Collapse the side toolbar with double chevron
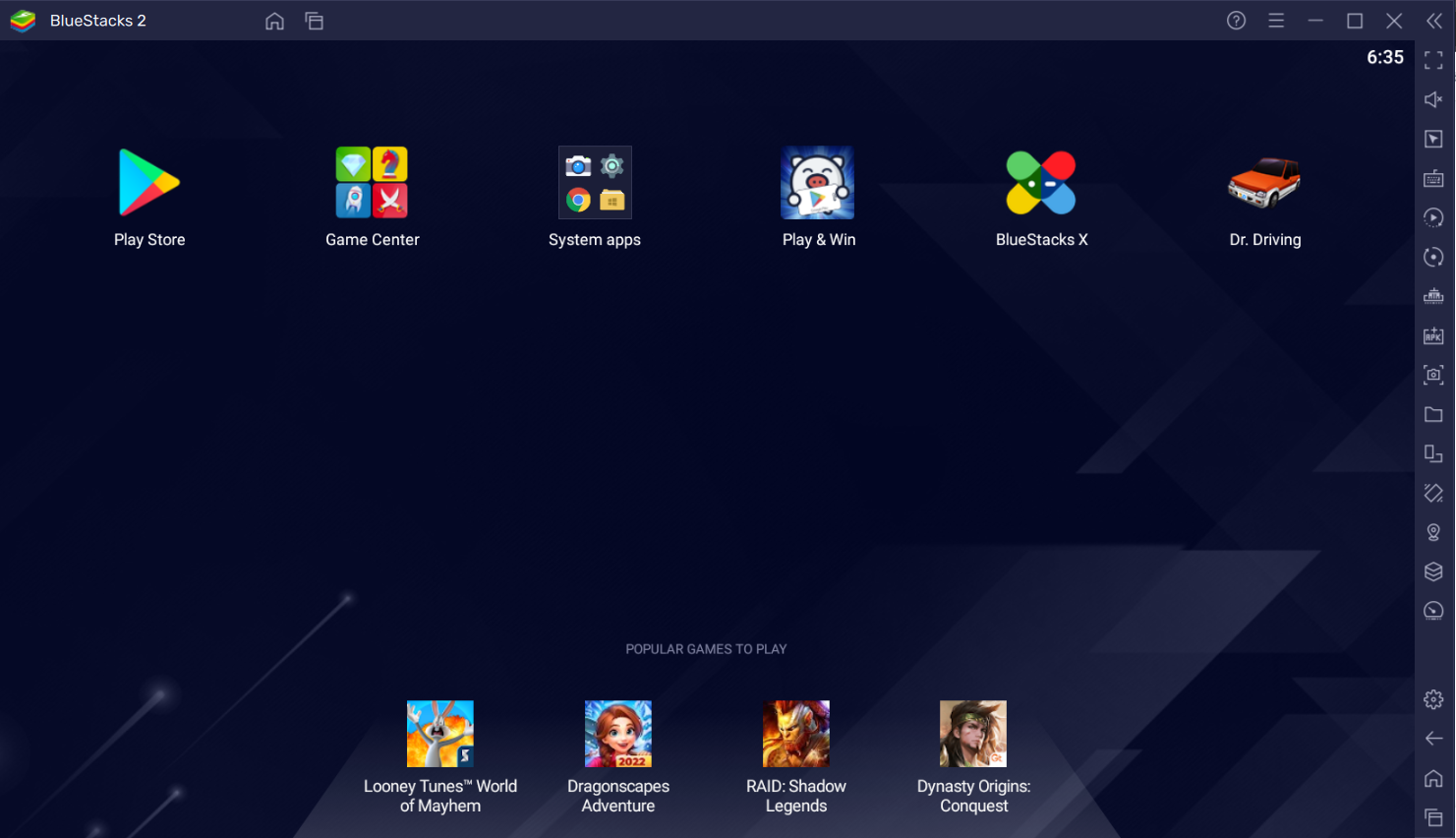The width and height of the screenshot is (1456, 838). [1434, 21]
